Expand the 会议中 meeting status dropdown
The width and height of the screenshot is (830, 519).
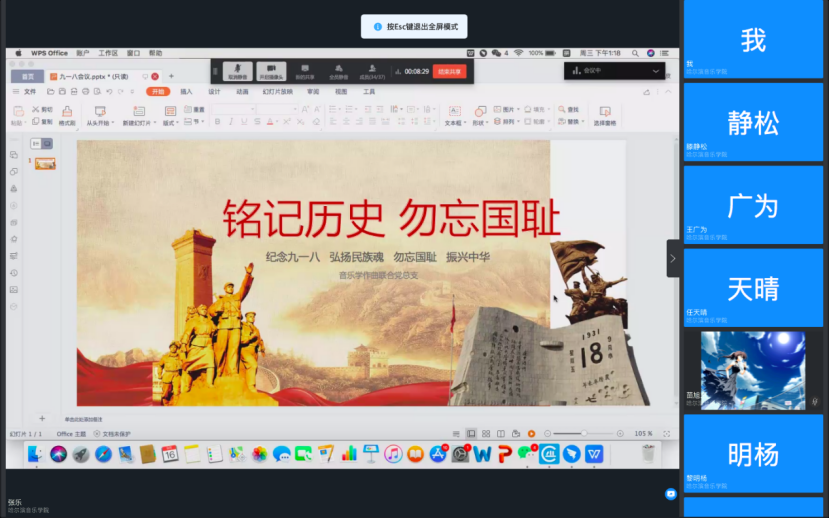656,71
